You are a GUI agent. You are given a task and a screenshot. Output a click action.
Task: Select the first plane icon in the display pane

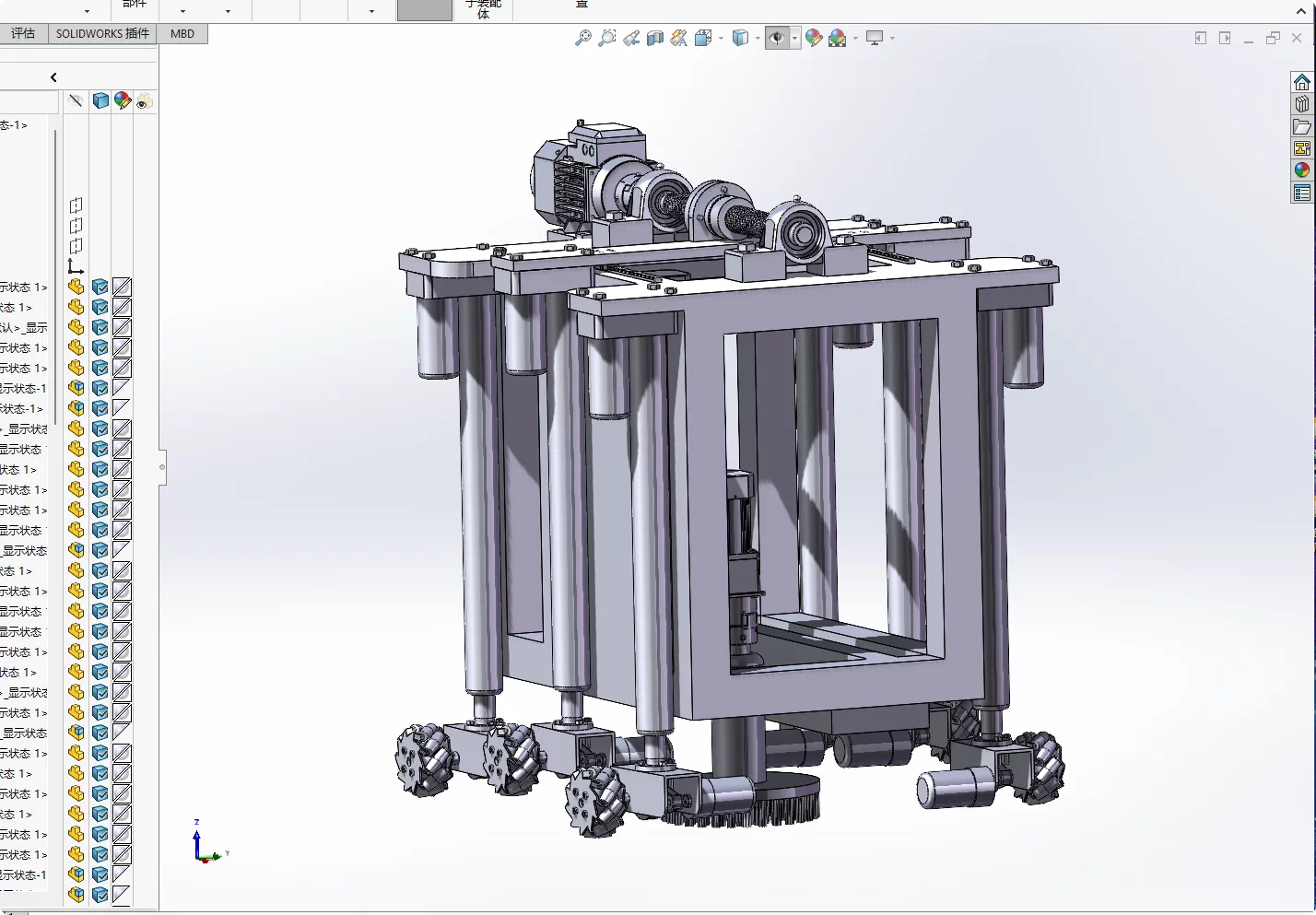click(76, 205)
